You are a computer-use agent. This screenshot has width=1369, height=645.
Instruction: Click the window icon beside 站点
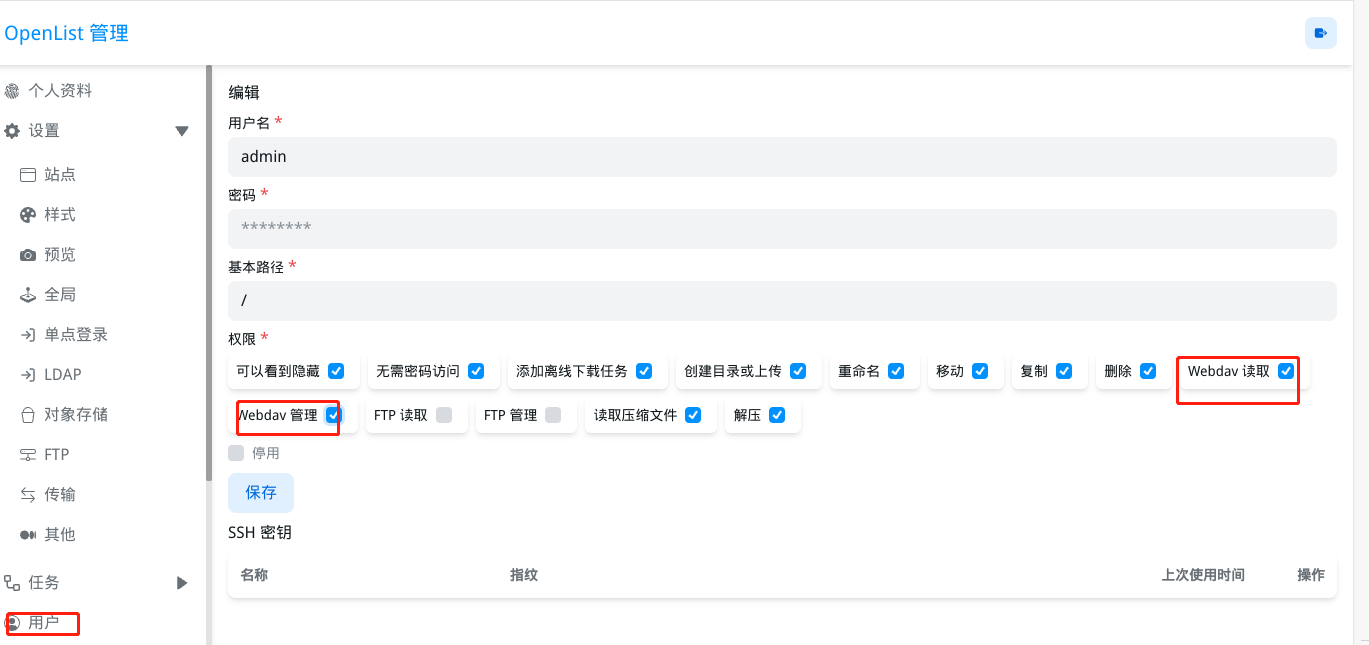click(x=28, y=175)
